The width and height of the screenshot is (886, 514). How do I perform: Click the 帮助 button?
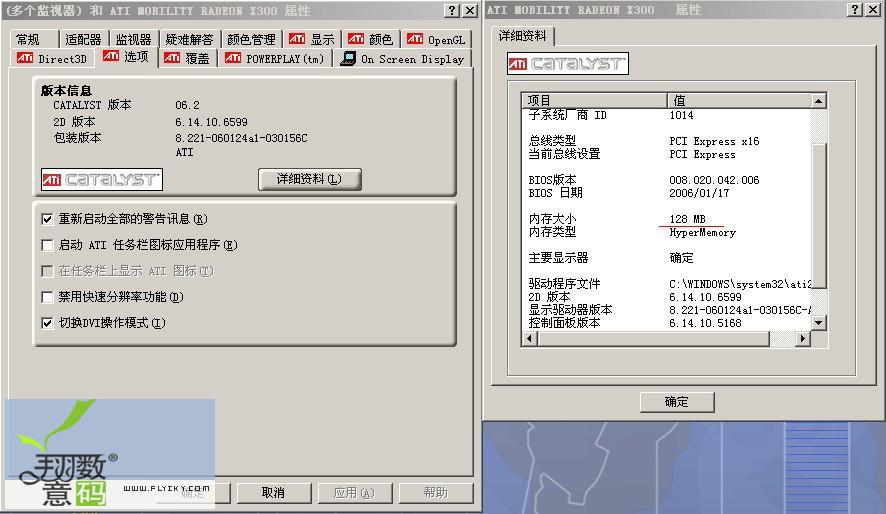436,493
